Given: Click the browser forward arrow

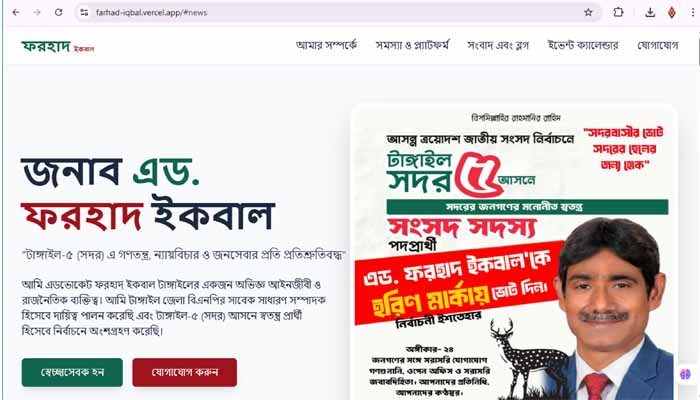Looking at the screenshot, I should point(37,12).
